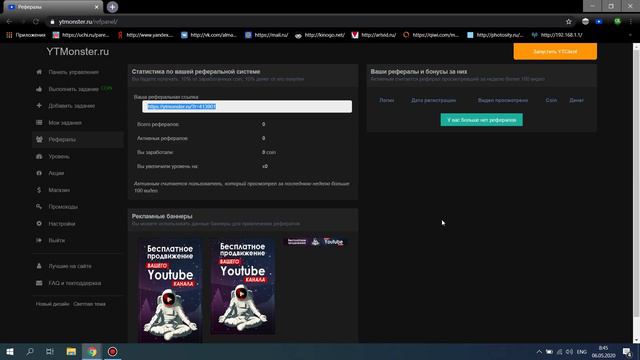This screenshot has height=360, width=640.
Task: Close the Рефералы browser tab
Action: coord(96,7)
